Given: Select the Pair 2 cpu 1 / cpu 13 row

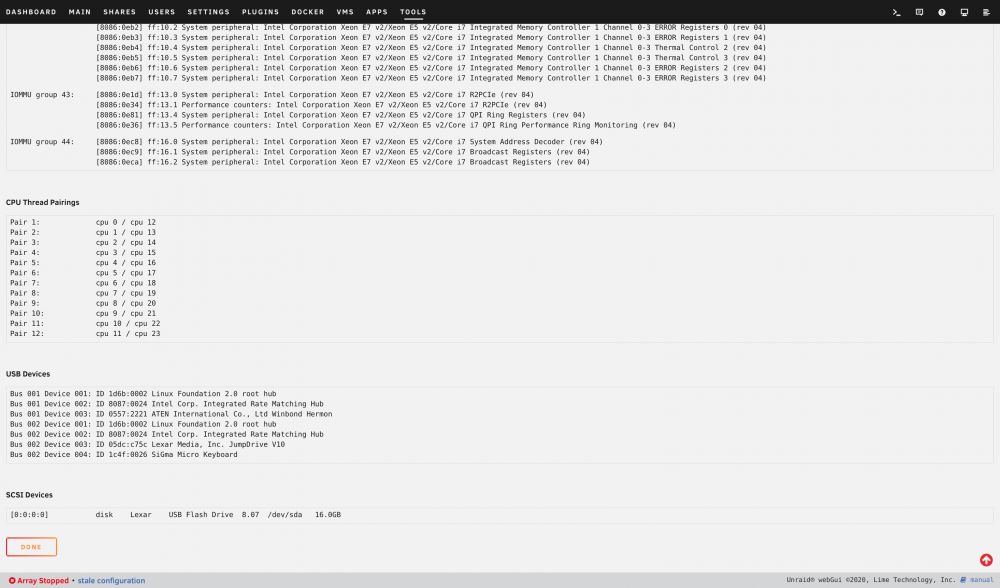Looking at the screenshot, I should pyautogui.click(x=83, y=232).
